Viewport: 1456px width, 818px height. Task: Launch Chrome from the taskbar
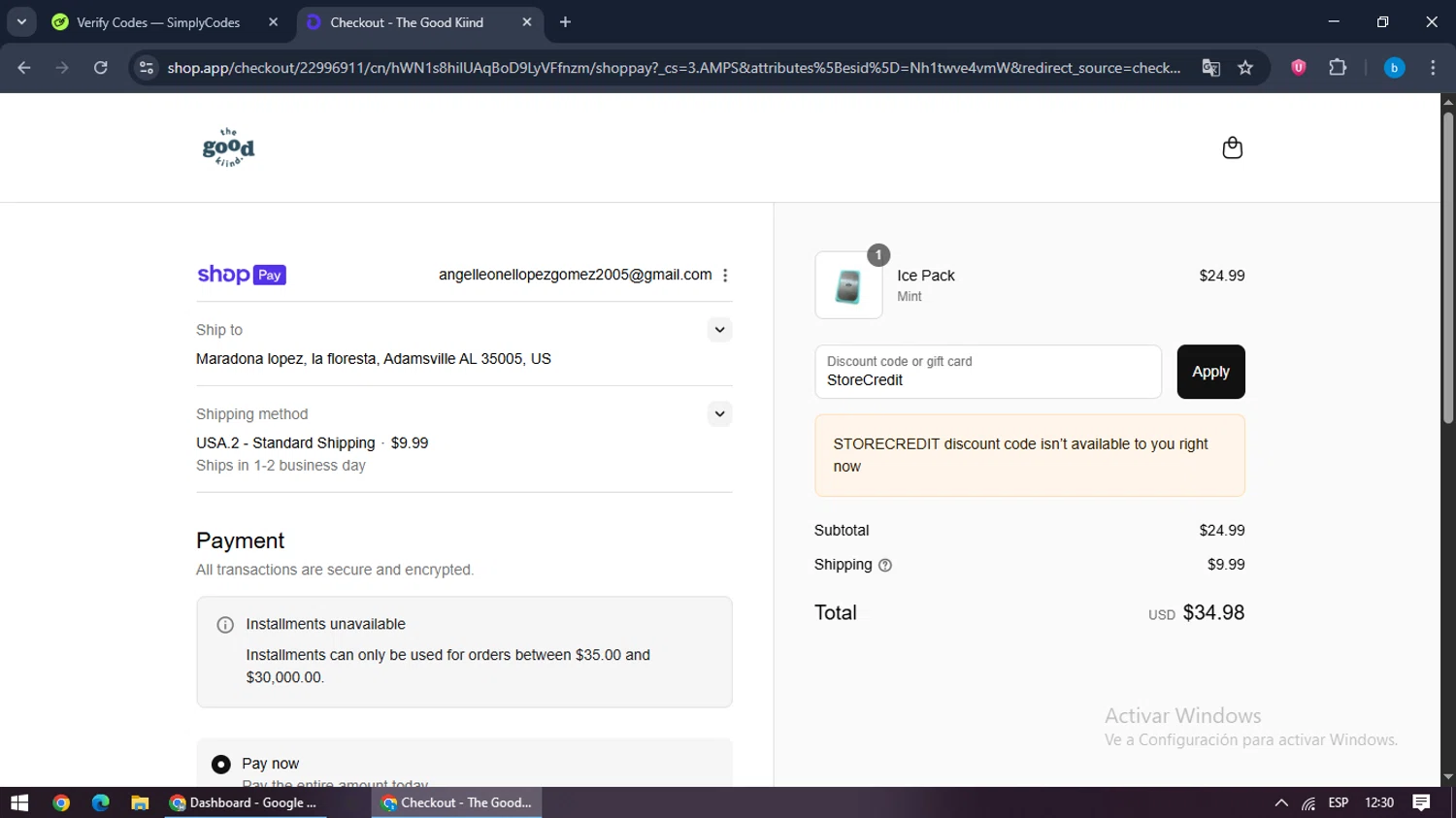coord(61,802)
